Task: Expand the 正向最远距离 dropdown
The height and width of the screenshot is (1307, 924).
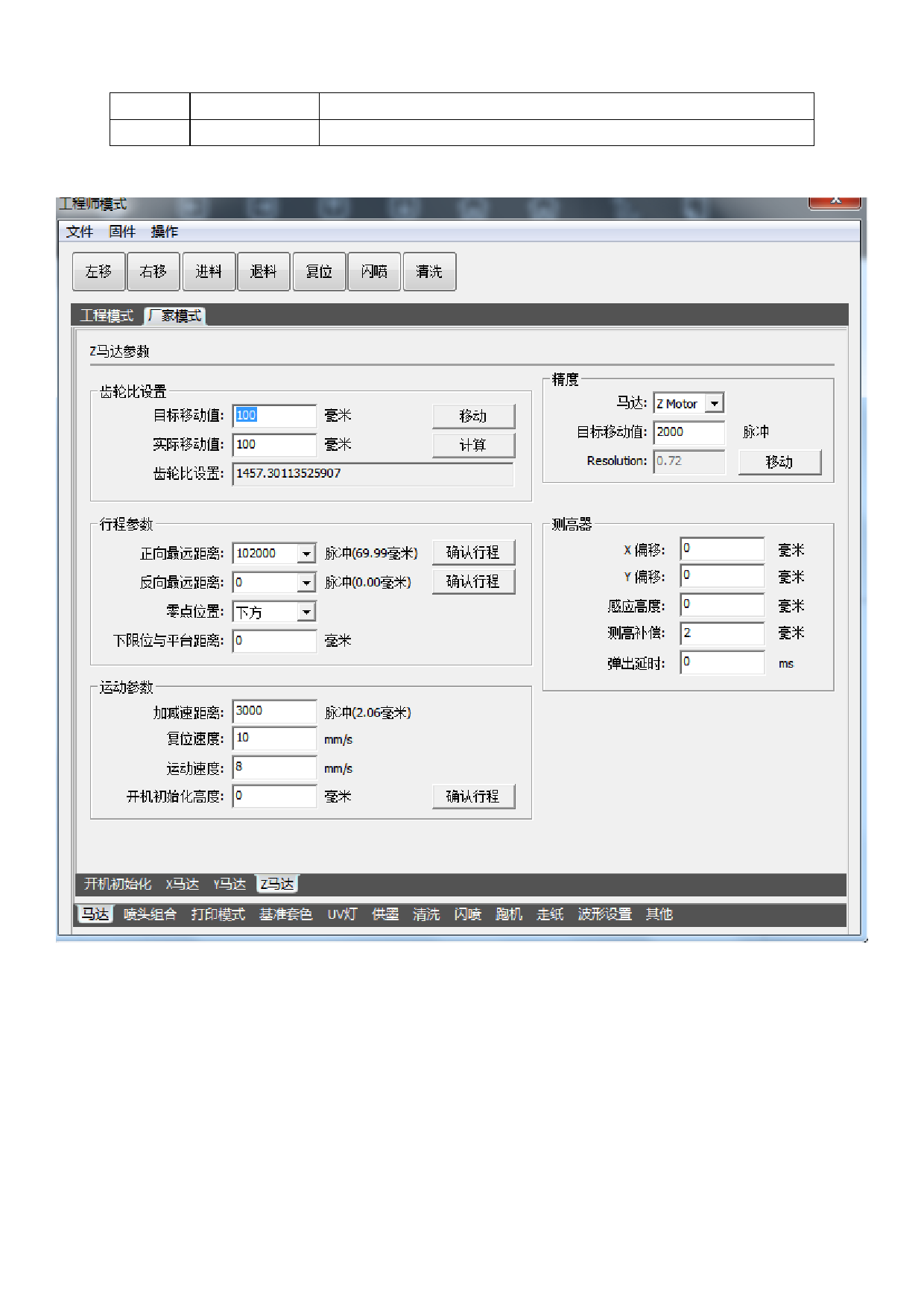Action: click(306, 554)
